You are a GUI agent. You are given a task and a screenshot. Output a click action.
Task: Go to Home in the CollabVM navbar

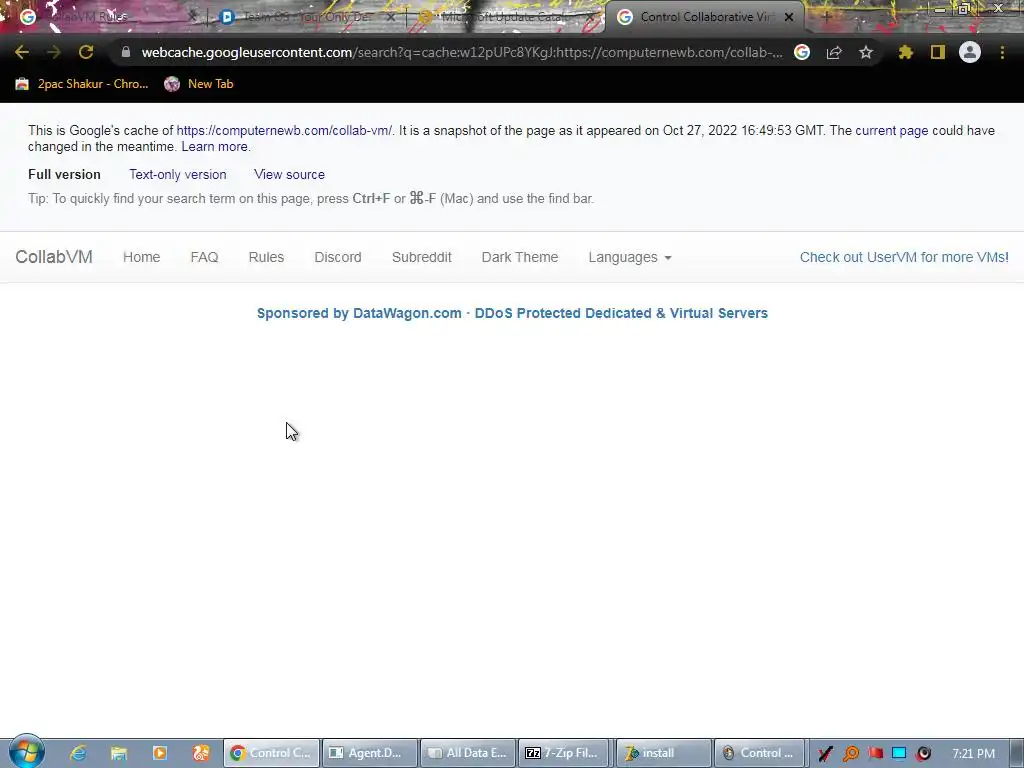coord(142,257)
